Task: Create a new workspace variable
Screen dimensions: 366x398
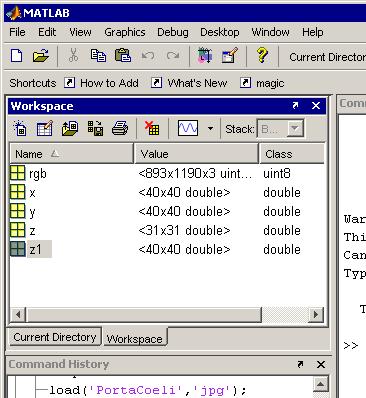Action: coord(20,128)
